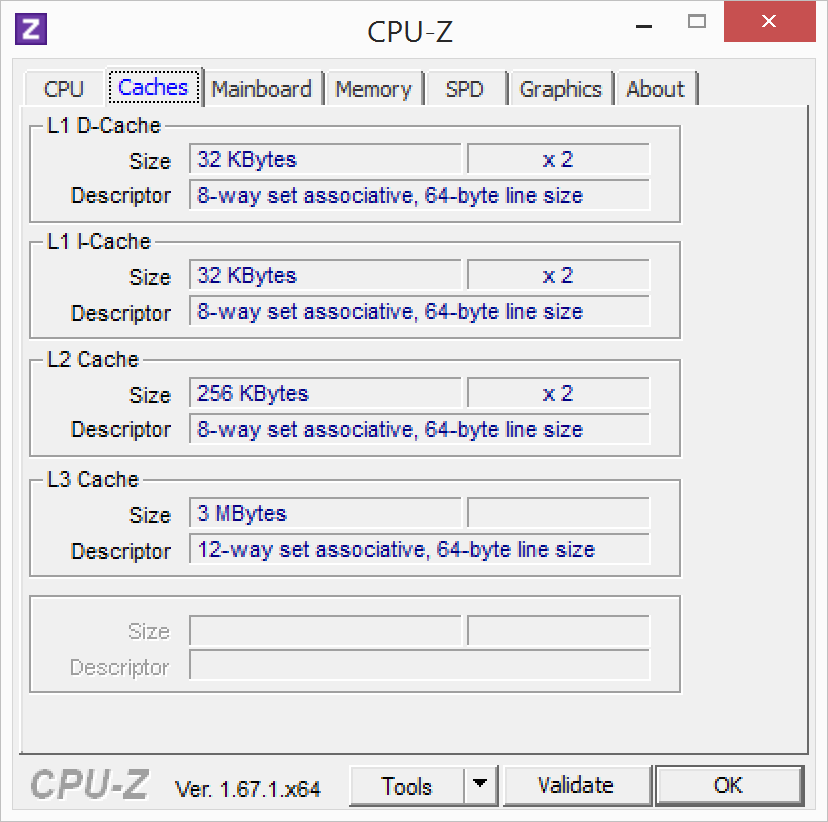The image size is (828, 822).
Task: Click the L2 Cache 256 KBytes field
Action: coord(325,393)
